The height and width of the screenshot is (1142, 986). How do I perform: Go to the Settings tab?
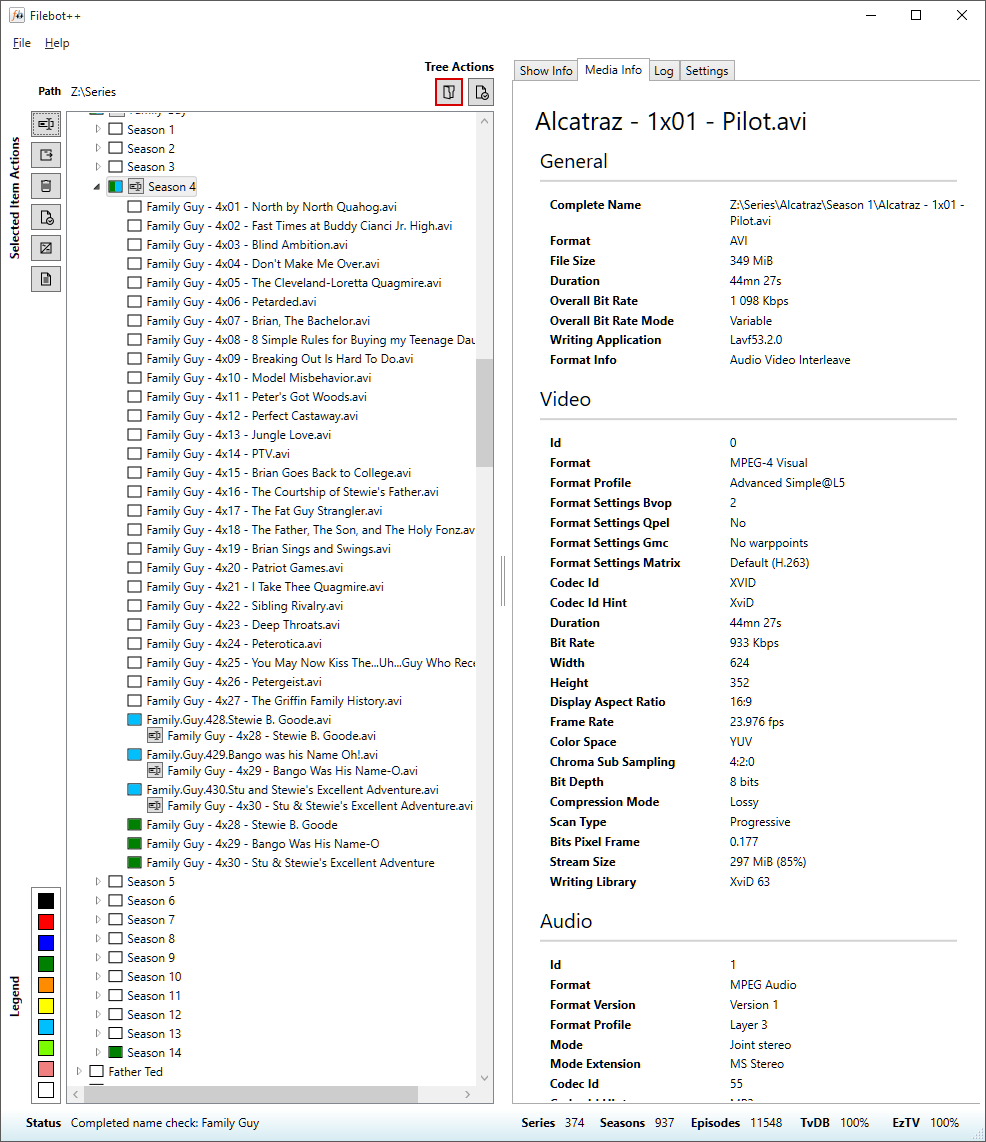click(x=706, y=71)
